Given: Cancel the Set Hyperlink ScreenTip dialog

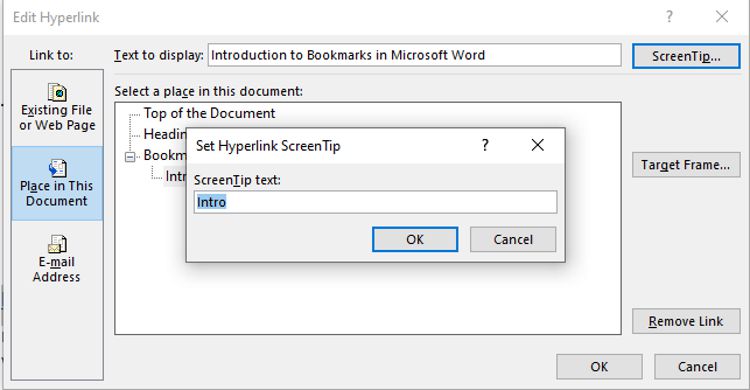Looking at the screenshot, I should (513, 239).
